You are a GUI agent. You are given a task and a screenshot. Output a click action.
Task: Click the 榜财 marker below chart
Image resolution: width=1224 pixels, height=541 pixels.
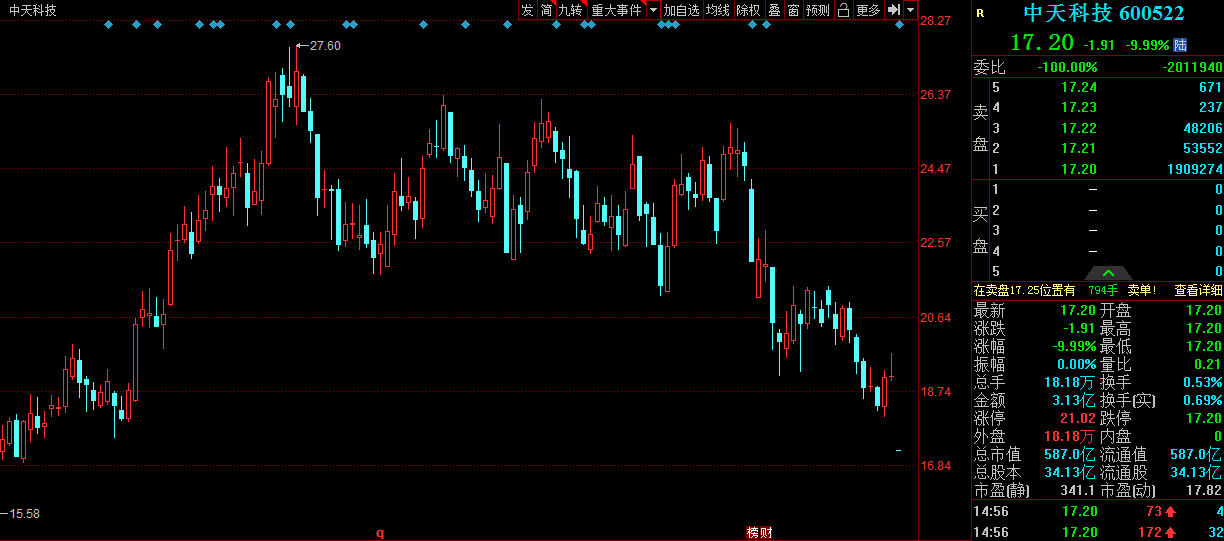coord(759,533)
